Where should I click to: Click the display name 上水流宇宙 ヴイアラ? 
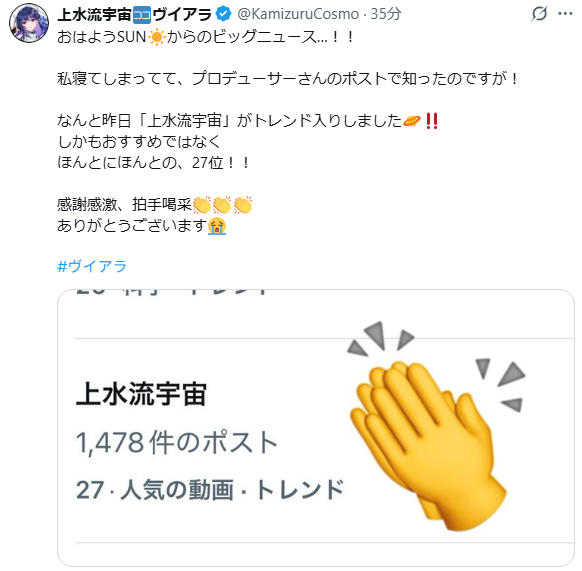point(134,14)
